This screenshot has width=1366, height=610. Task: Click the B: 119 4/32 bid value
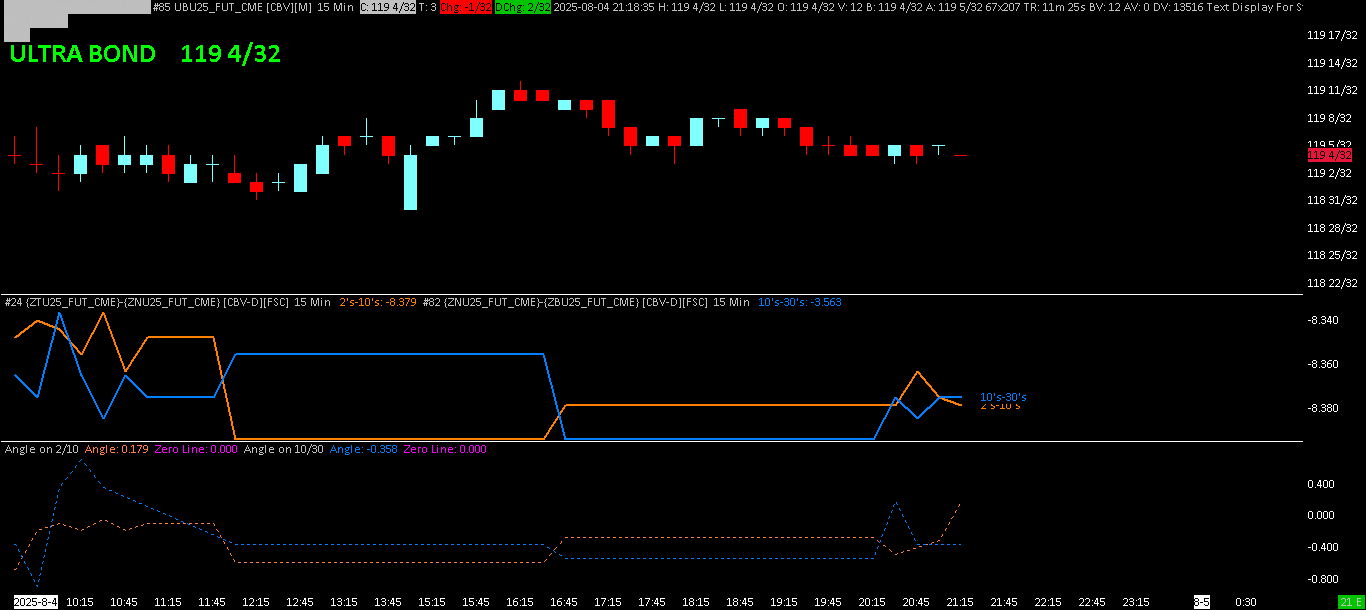pos(895,7)
